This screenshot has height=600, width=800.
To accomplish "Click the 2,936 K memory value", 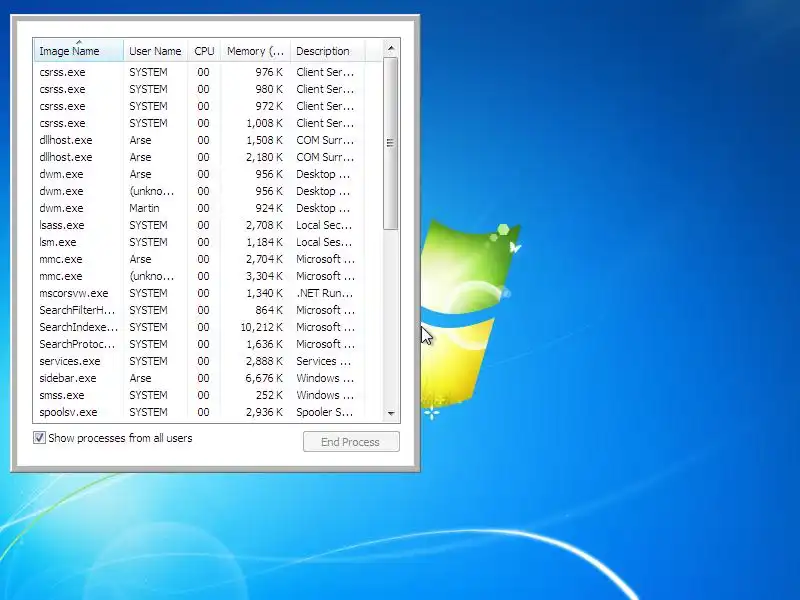I will point(264,412).
